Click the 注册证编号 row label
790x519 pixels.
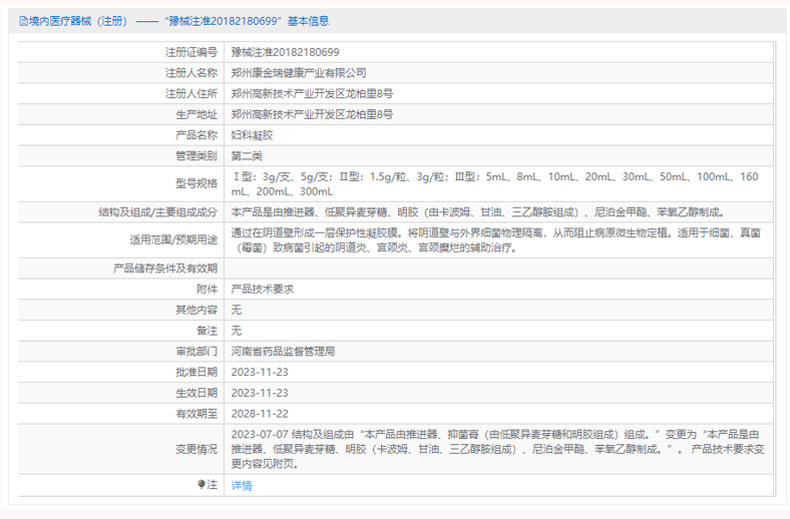(x=190, y=51)
